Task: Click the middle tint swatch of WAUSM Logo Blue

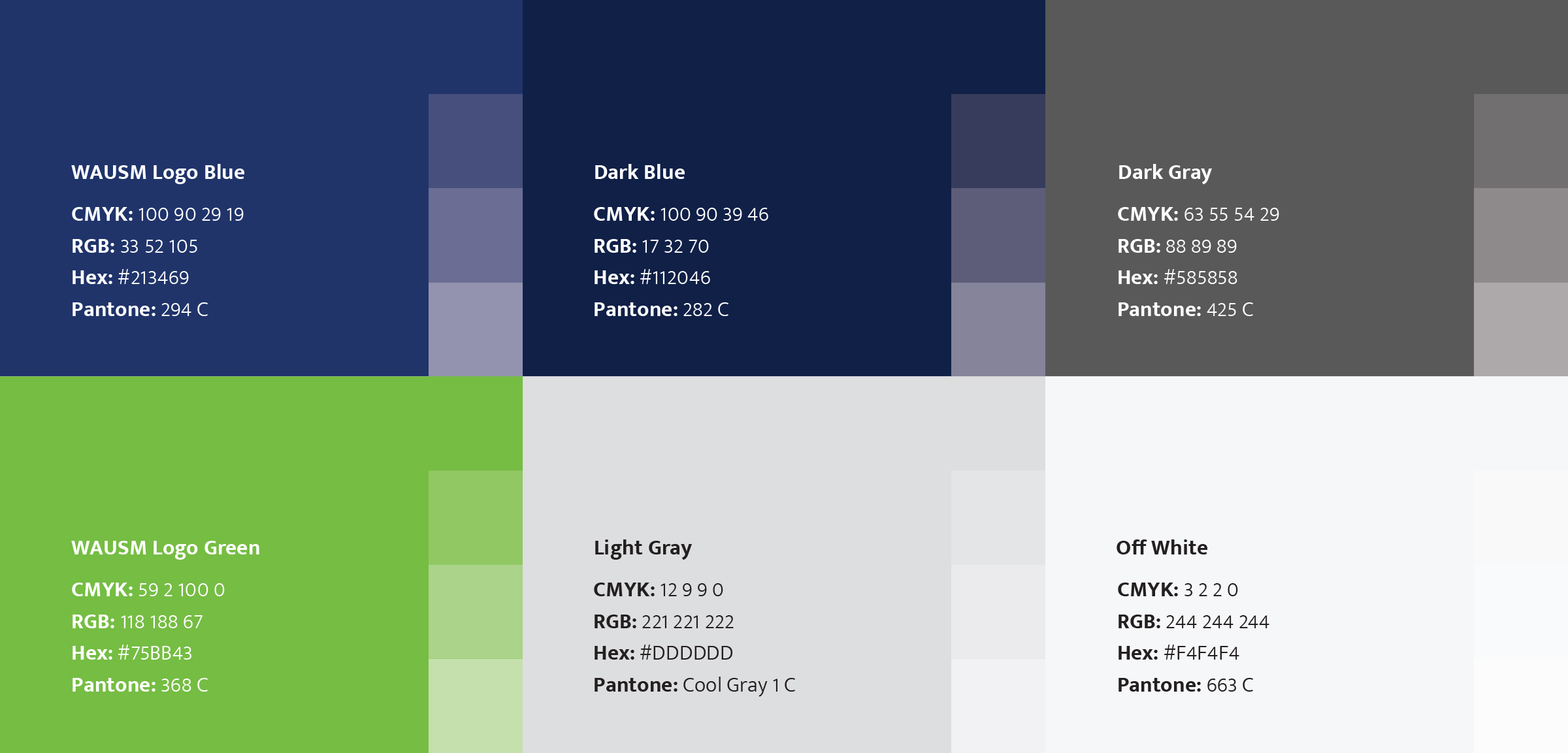Action: tap(476, 235)
